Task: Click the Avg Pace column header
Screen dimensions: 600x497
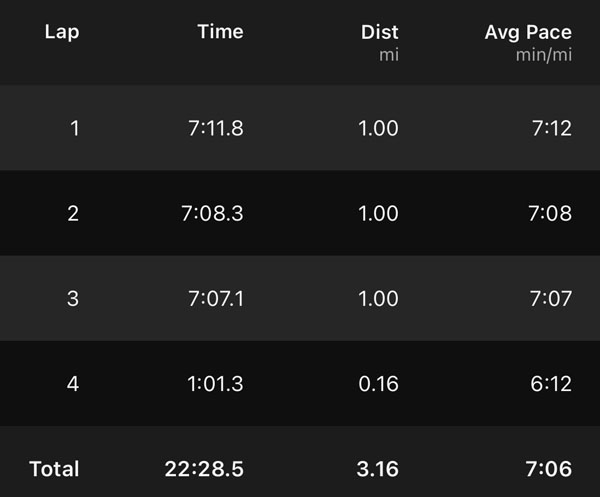Action: coord(528,32)
